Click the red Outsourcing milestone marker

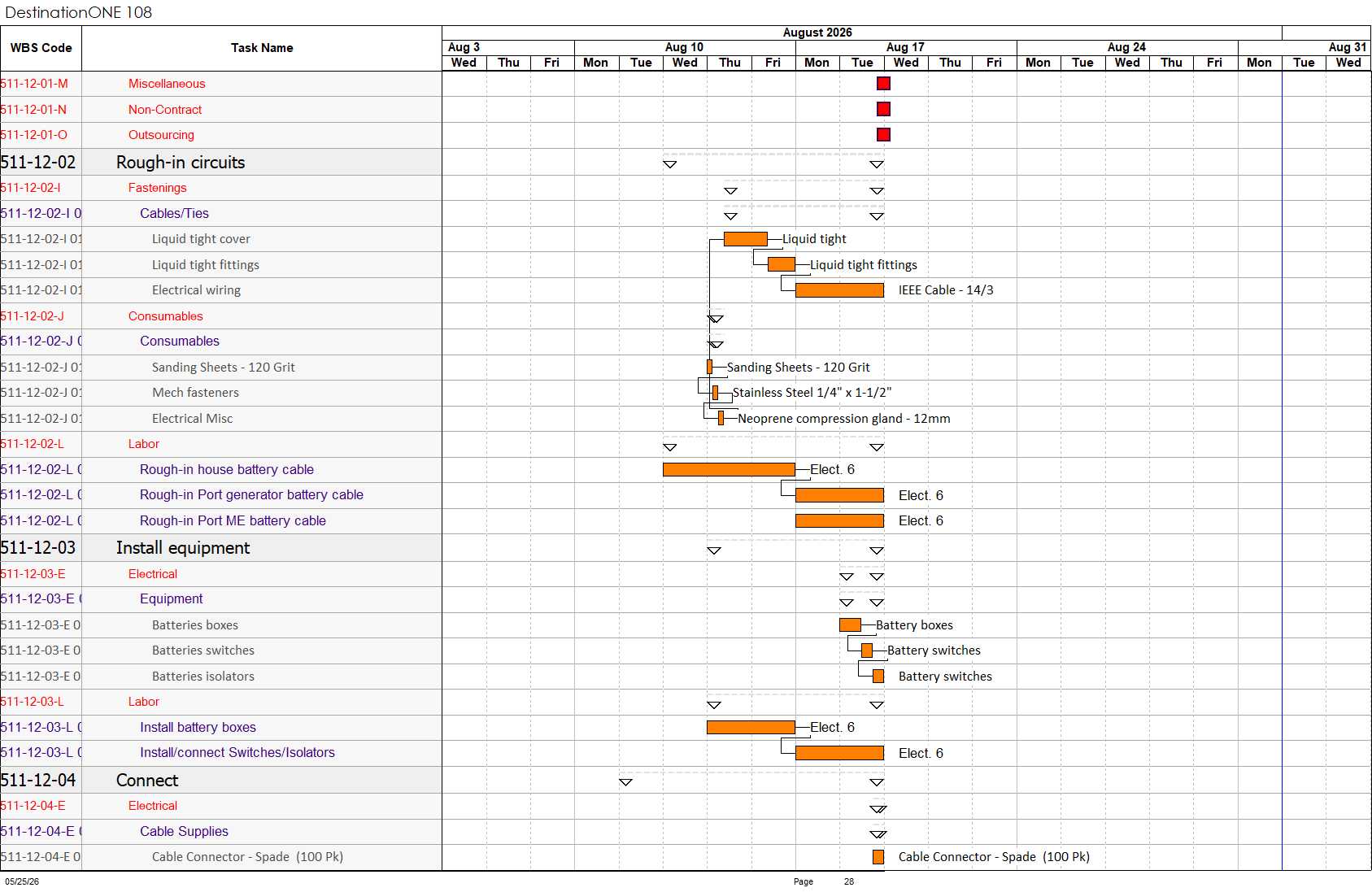click(883, 134)
